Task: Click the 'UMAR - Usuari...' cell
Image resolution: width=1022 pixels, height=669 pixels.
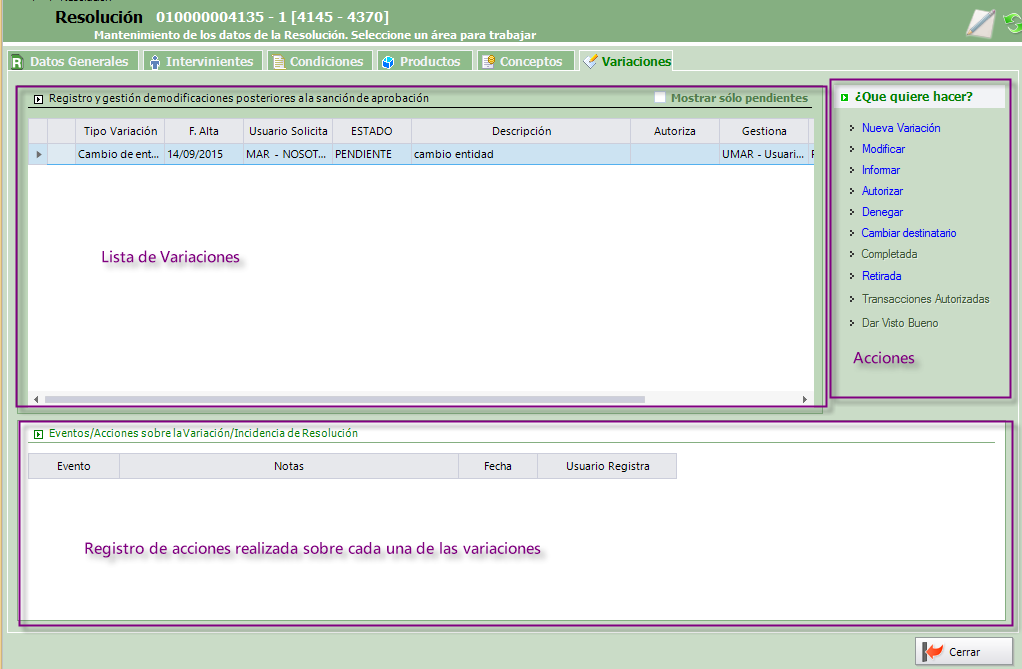Action: (764, 155)
